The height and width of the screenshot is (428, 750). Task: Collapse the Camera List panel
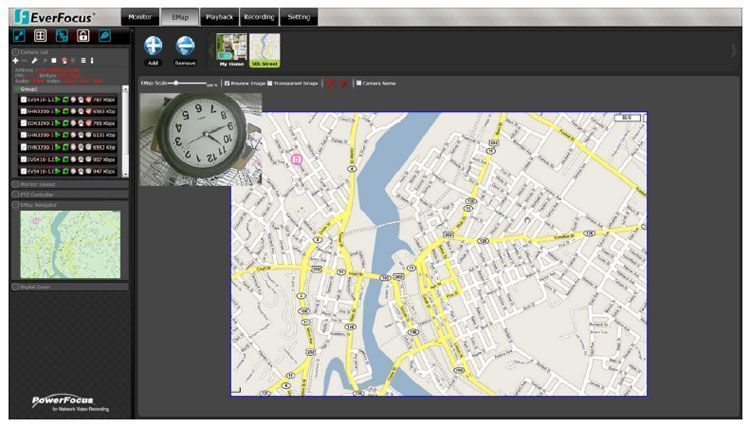[x=15, y=52]
